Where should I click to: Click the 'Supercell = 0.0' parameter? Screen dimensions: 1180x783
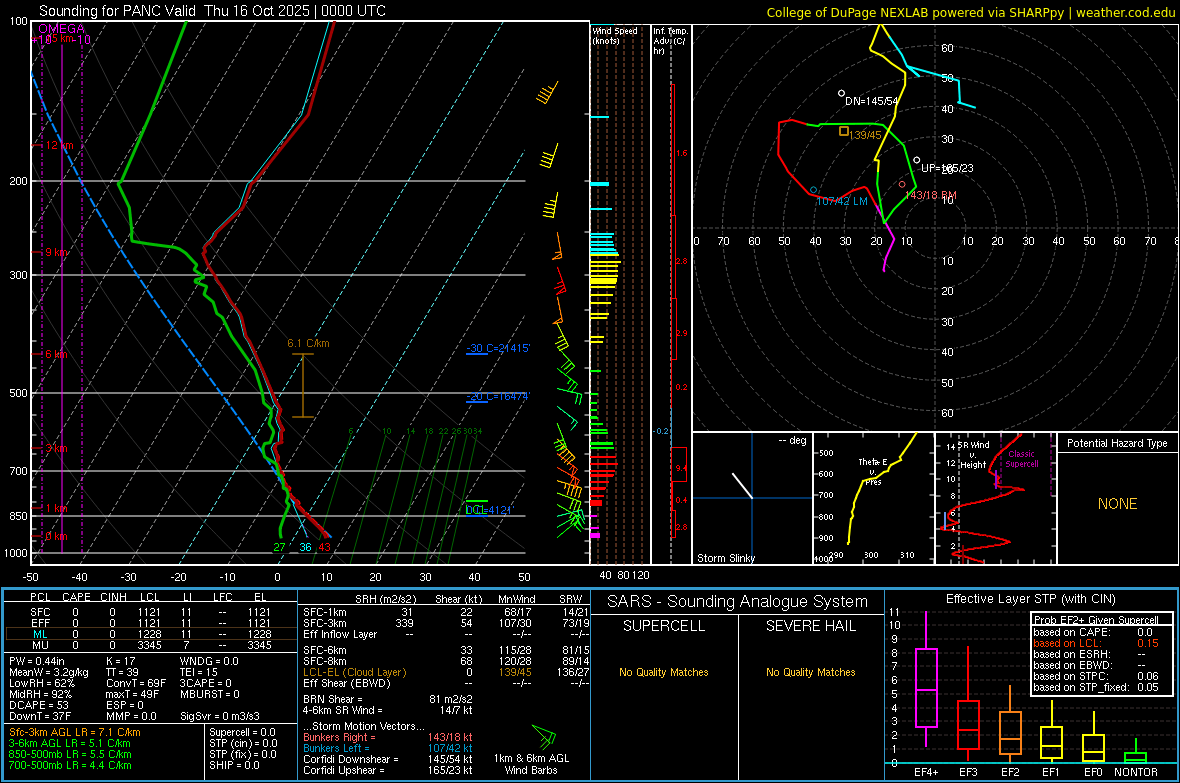click(242, 732)
